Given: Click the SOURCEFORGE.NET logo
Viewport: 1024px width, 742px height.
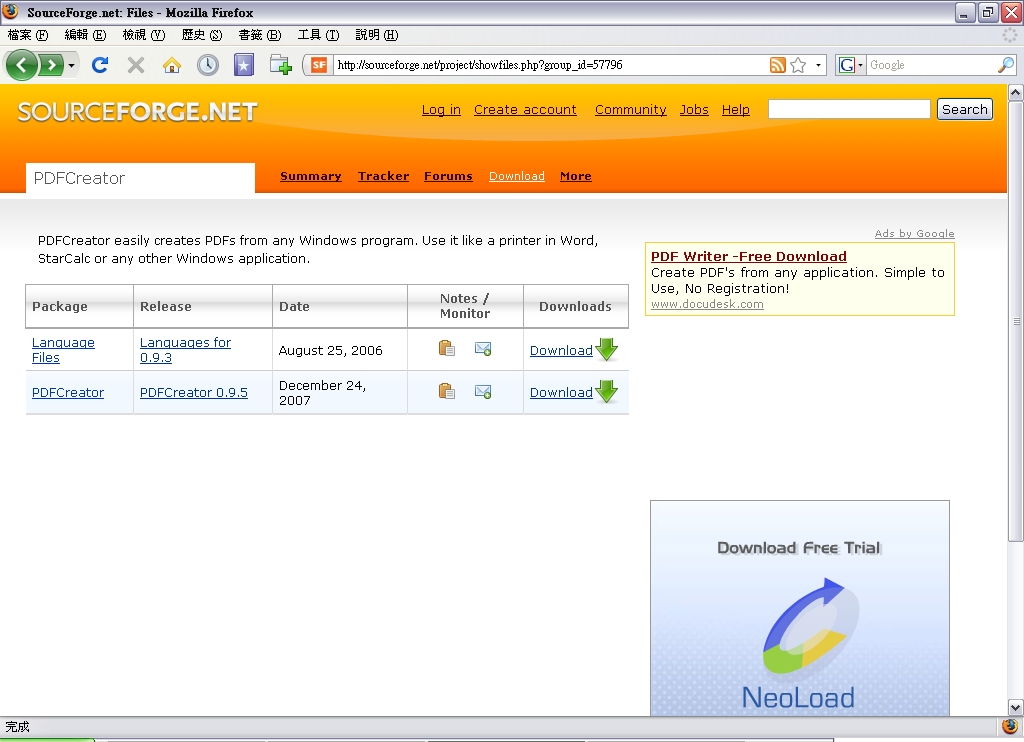Looking at the screenshot, I should [137, 112].
